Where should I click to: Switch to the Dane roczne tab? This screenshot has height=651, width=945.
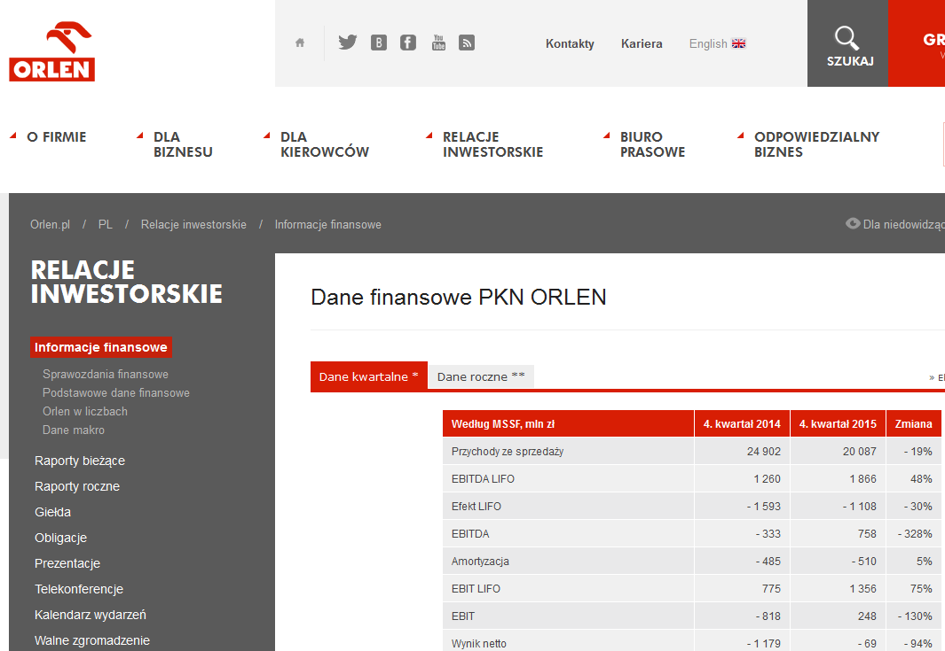click(x=481, y=377)
